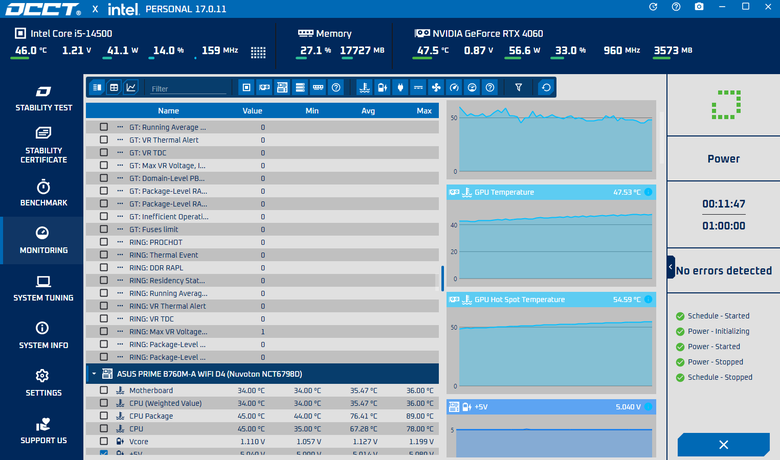Click the Support Us heart icon
The height and width of the screenshot is (460, 780).
(43, 424)
